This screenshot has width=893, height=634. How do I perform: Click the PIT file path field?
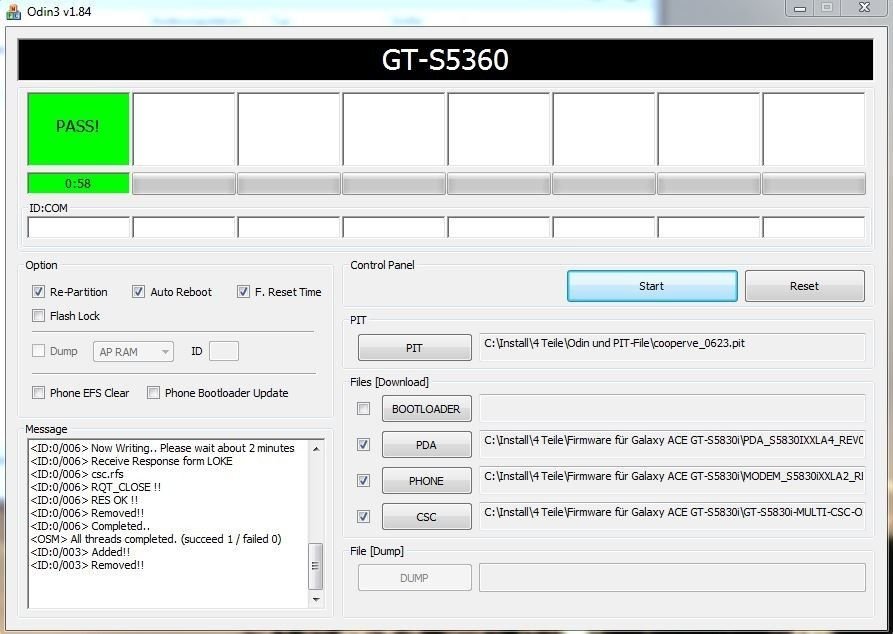pyautogui.click(x=672, y=347)
